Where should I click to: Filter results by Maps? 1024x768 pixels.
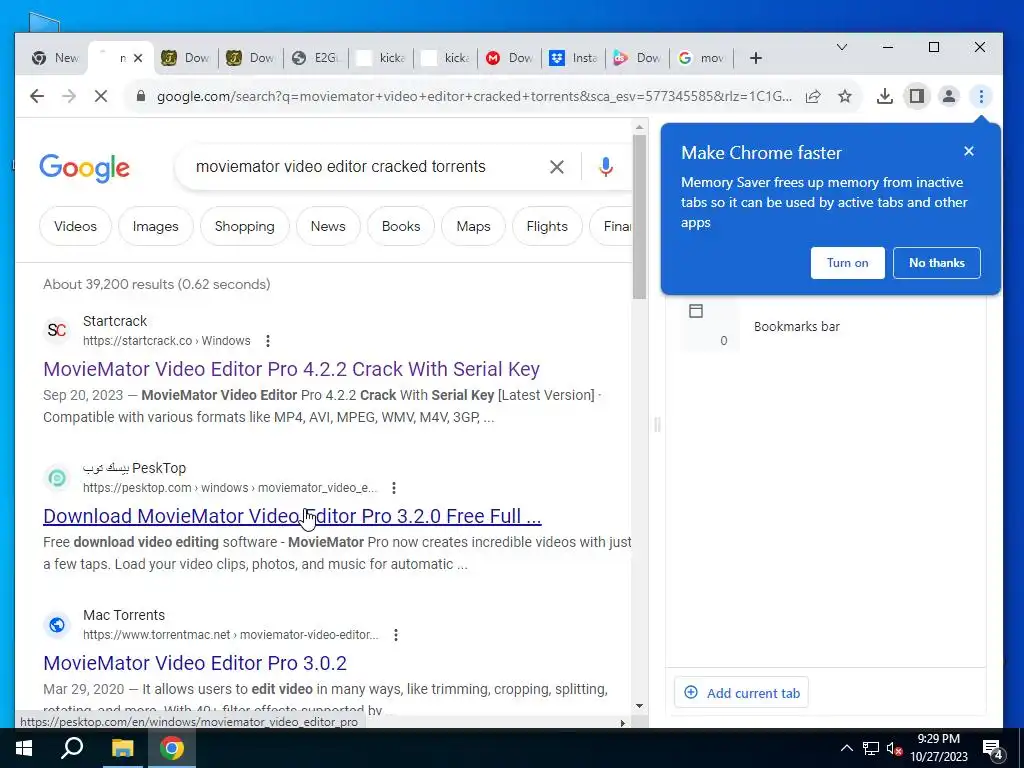473,227
